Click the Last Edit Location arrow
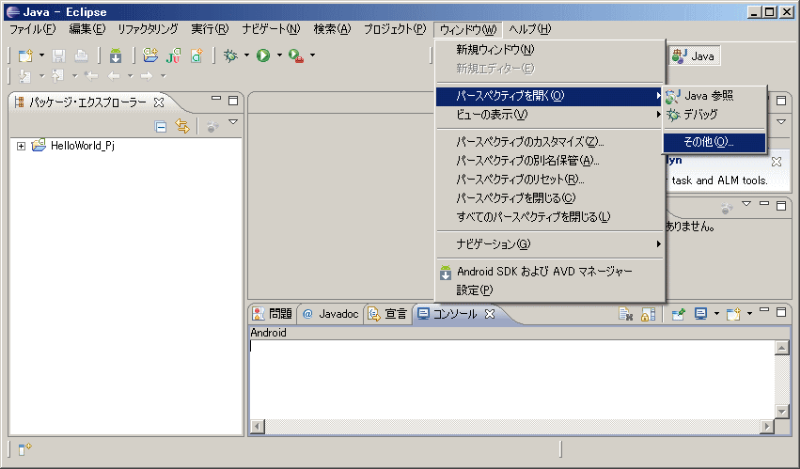 (91, 76)
